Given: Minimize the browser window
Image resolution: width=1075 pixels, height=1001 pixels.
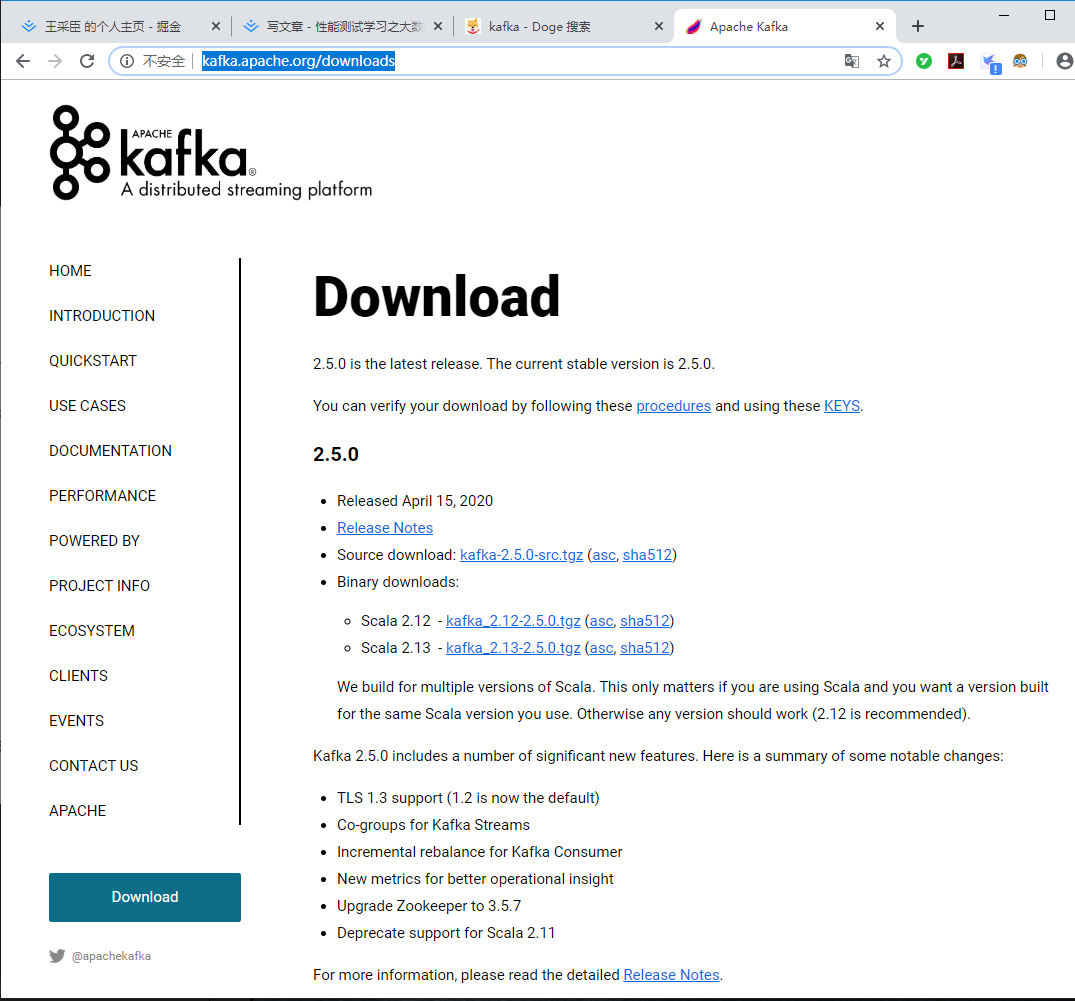Looking at the screenshot, I should pos(1004,15).
